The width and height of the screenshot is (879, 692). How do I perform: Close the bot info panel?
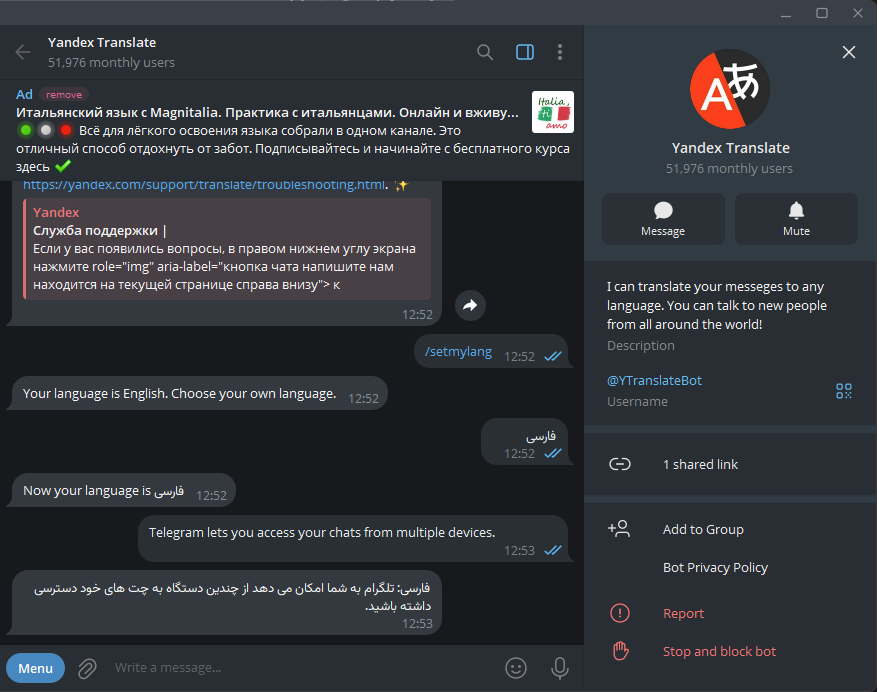(x=849, y=52)
